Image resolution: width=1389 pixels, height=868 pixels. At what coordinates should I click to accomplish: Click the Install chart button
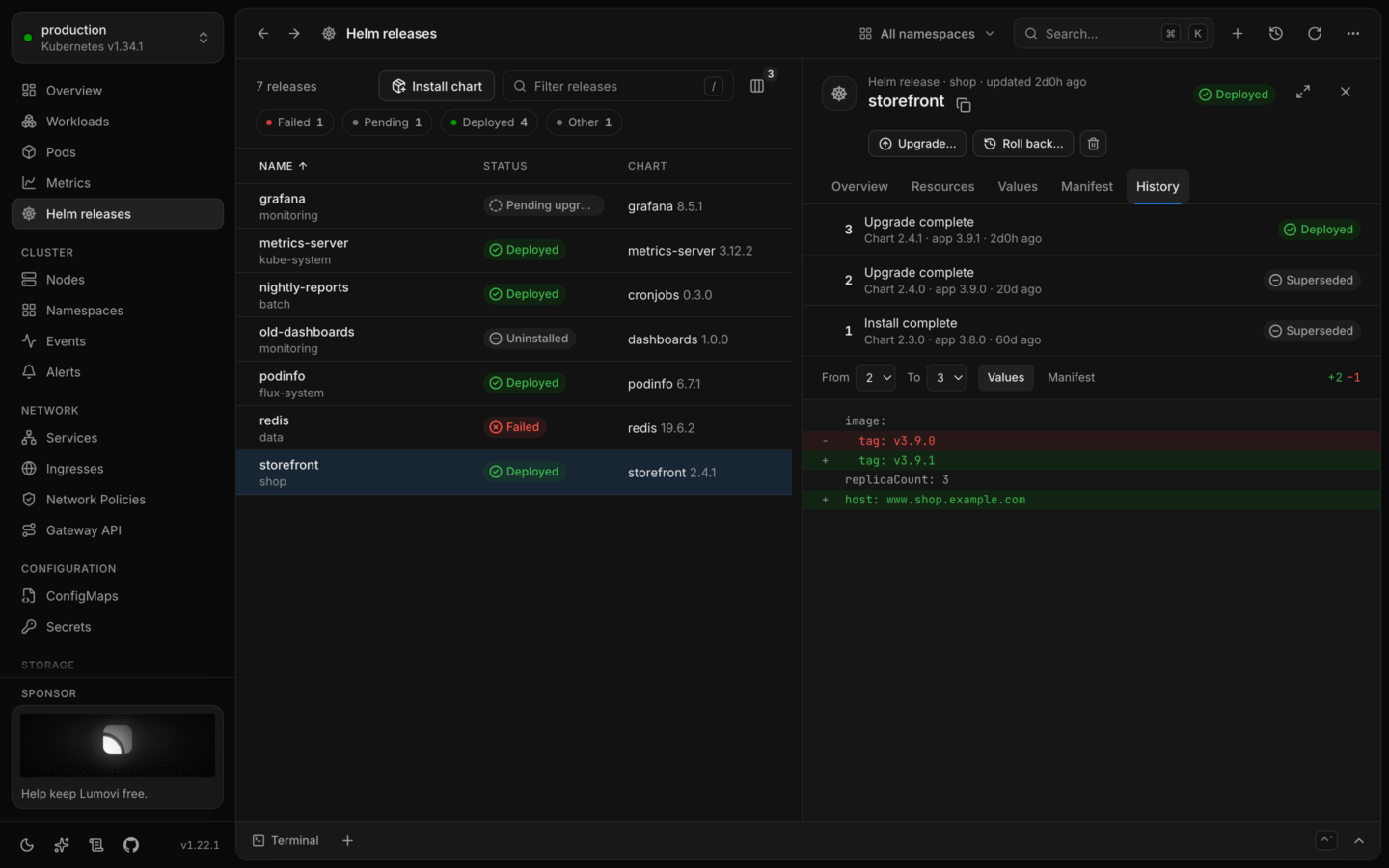pos(437,86)
